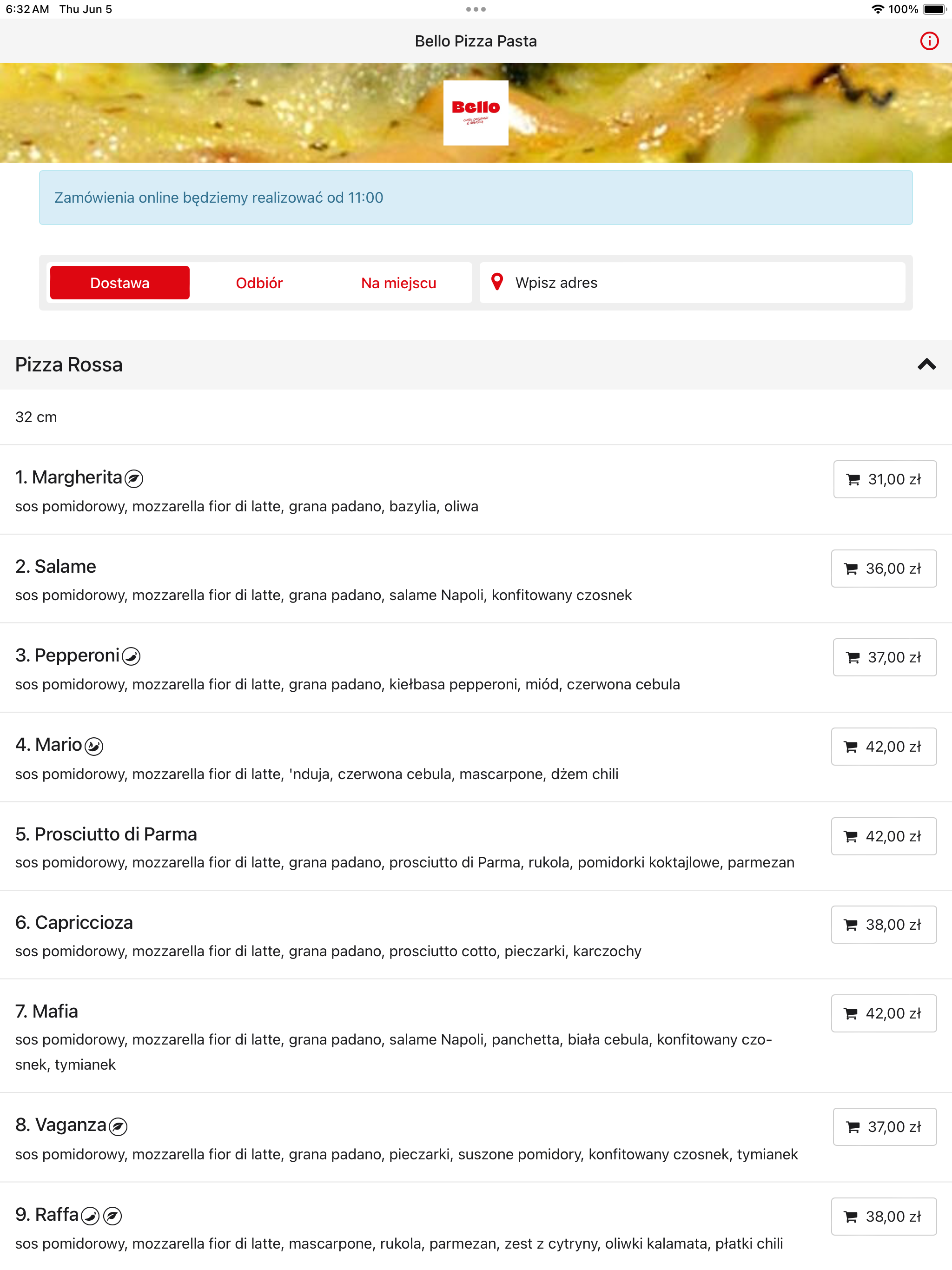
Task: Click the vegetarian leaf icon next to Vaganza
Action: click(118, 1126)
